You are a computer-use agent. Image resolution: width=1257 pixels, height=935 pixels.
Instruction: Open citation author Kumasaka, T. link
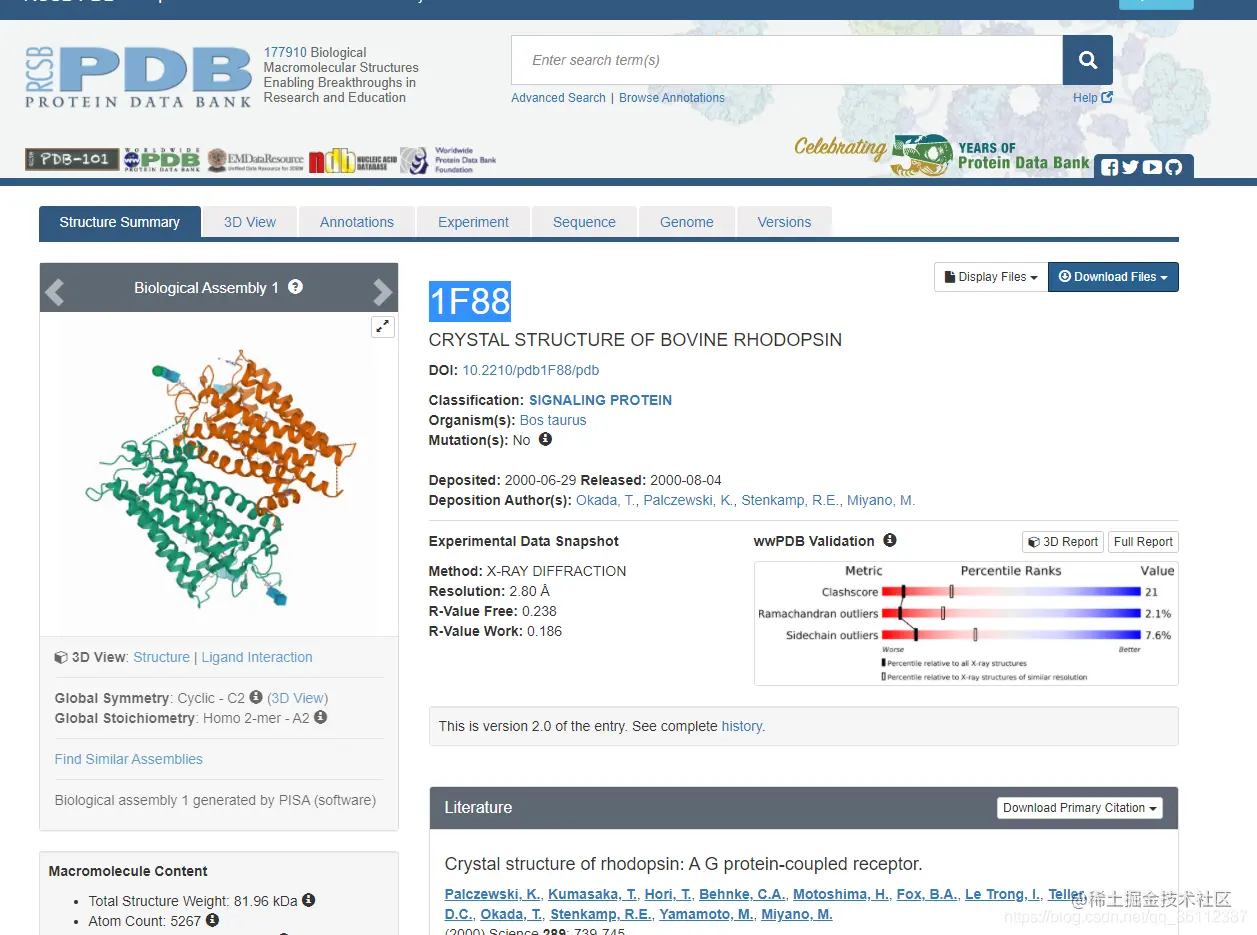coord(593,894)
